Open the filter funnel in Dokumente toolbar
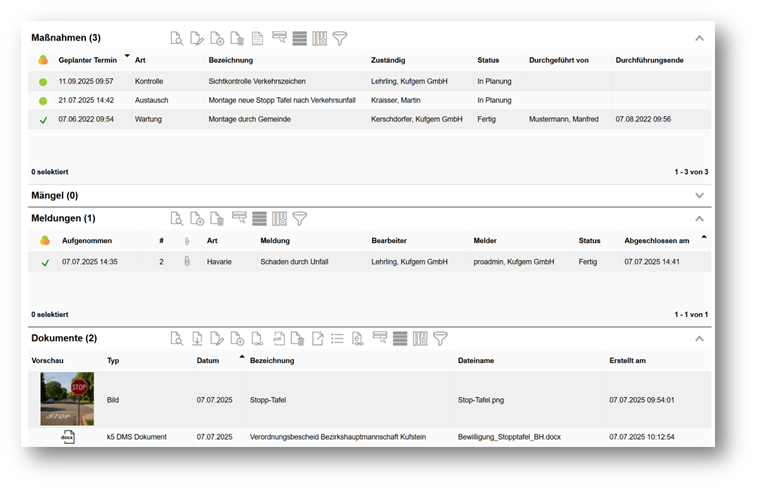The image size is (757, 489). (440, 339)
